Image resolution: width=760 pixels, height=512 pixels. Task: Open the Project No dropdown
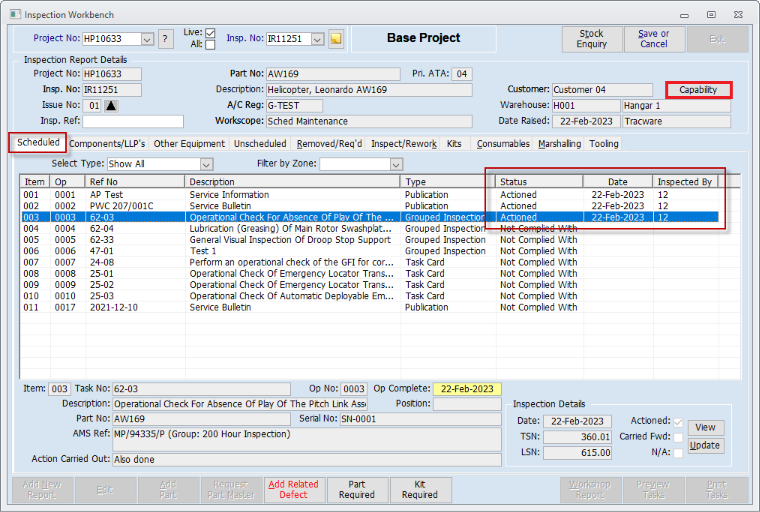pyautogui.click(x=147, y=39)
